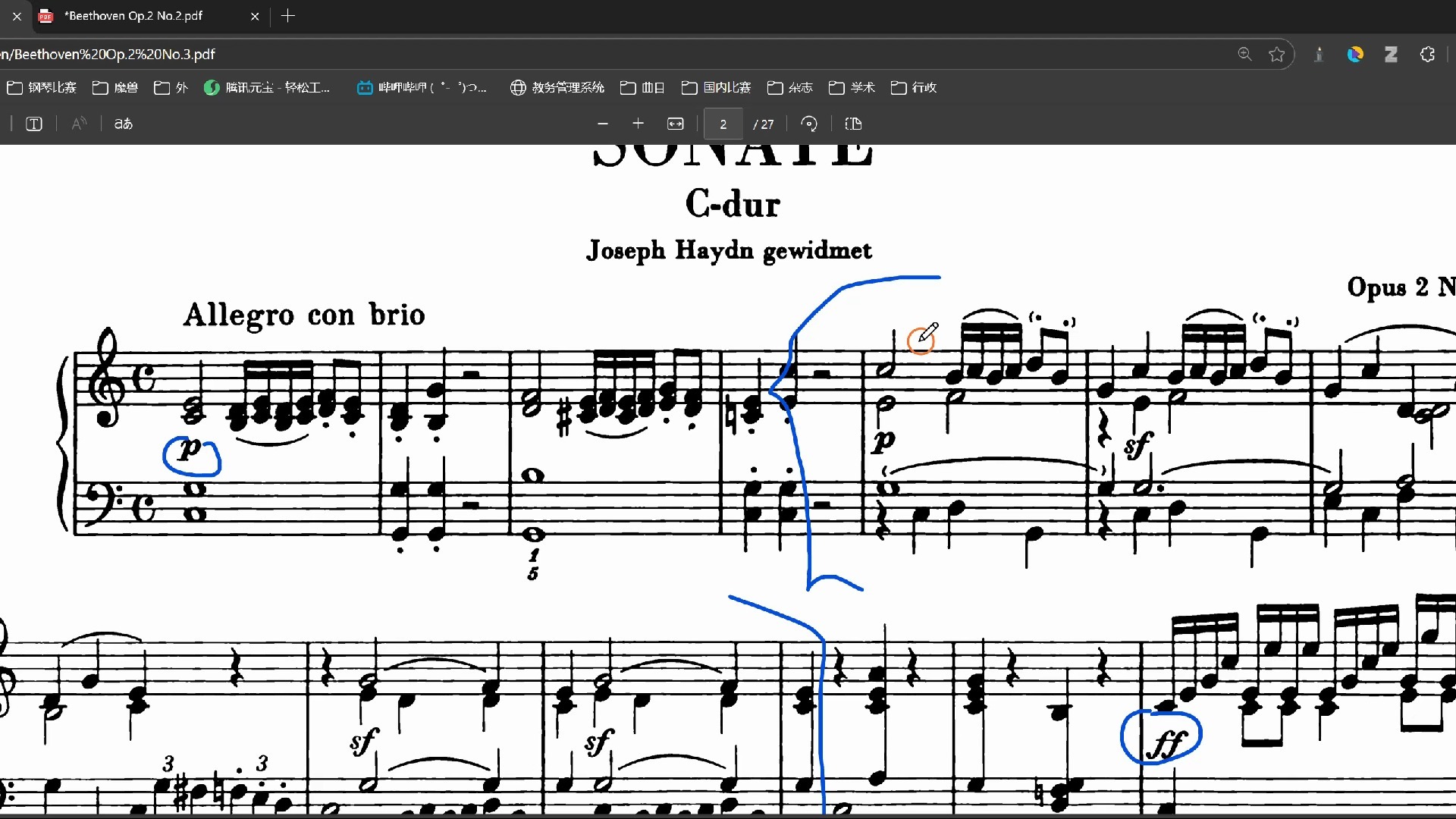
Task: Click the Z extension icon
Action: [1391, 55]
